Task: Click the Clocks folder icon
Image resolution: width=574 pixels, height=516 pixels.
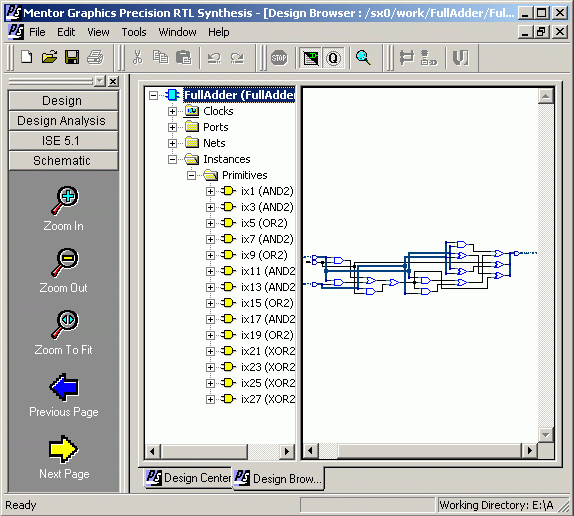Action: click(x=192, y=111)
